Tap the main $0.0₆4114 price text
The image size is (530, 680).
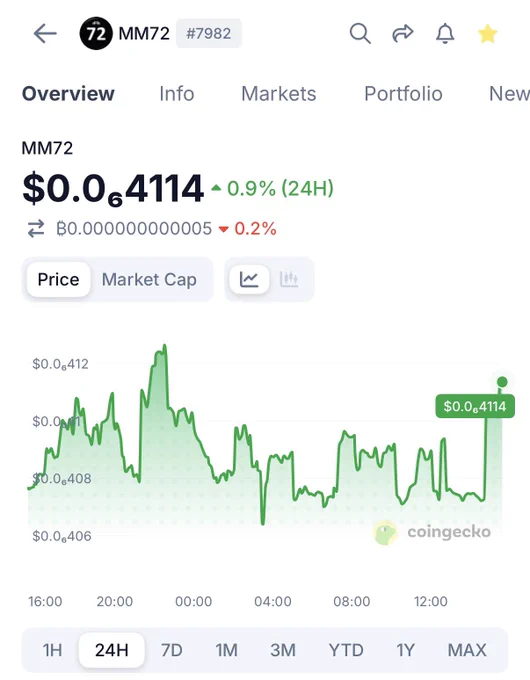(x=113, y=189)
